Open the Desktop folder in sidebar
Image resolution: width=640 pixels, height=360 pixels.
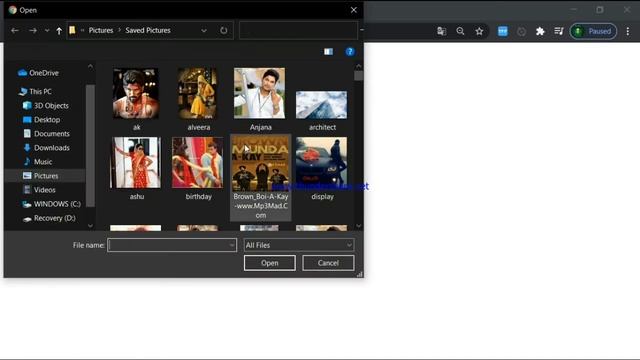(41, 120)
